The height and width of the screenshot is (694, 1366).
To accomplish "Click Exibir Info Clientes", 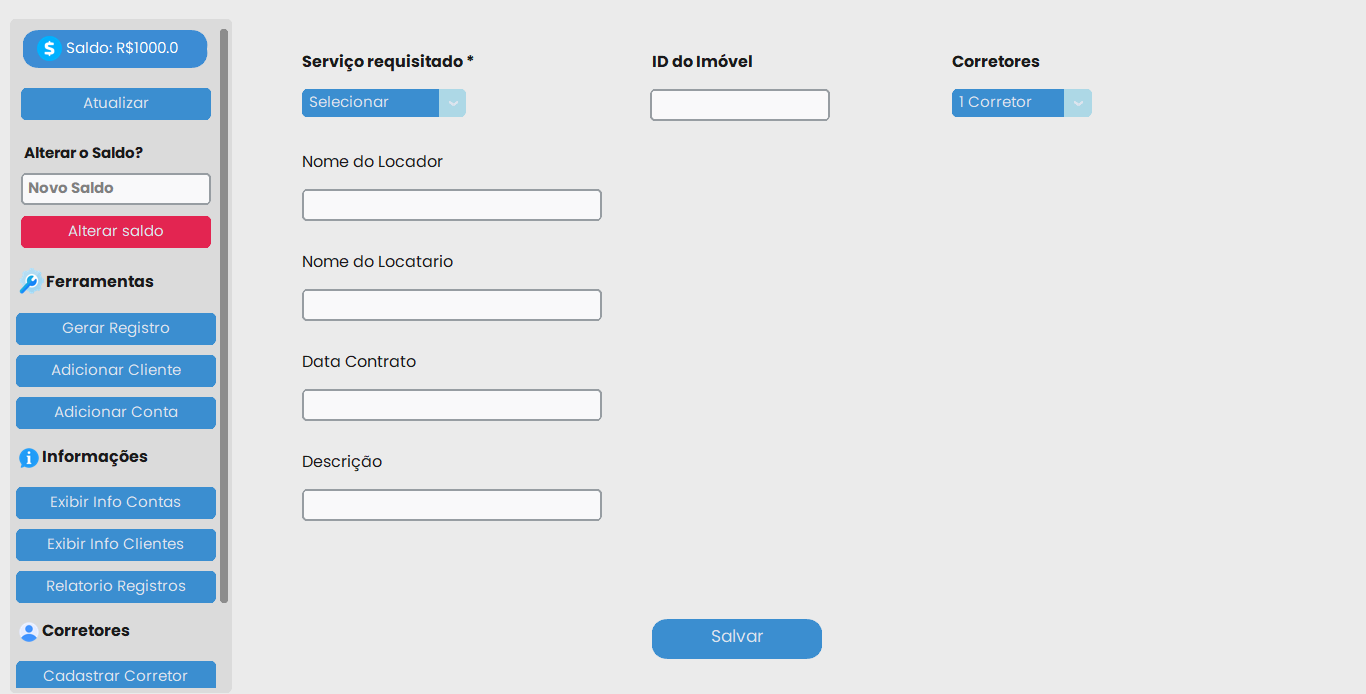I will click(115, 544).
